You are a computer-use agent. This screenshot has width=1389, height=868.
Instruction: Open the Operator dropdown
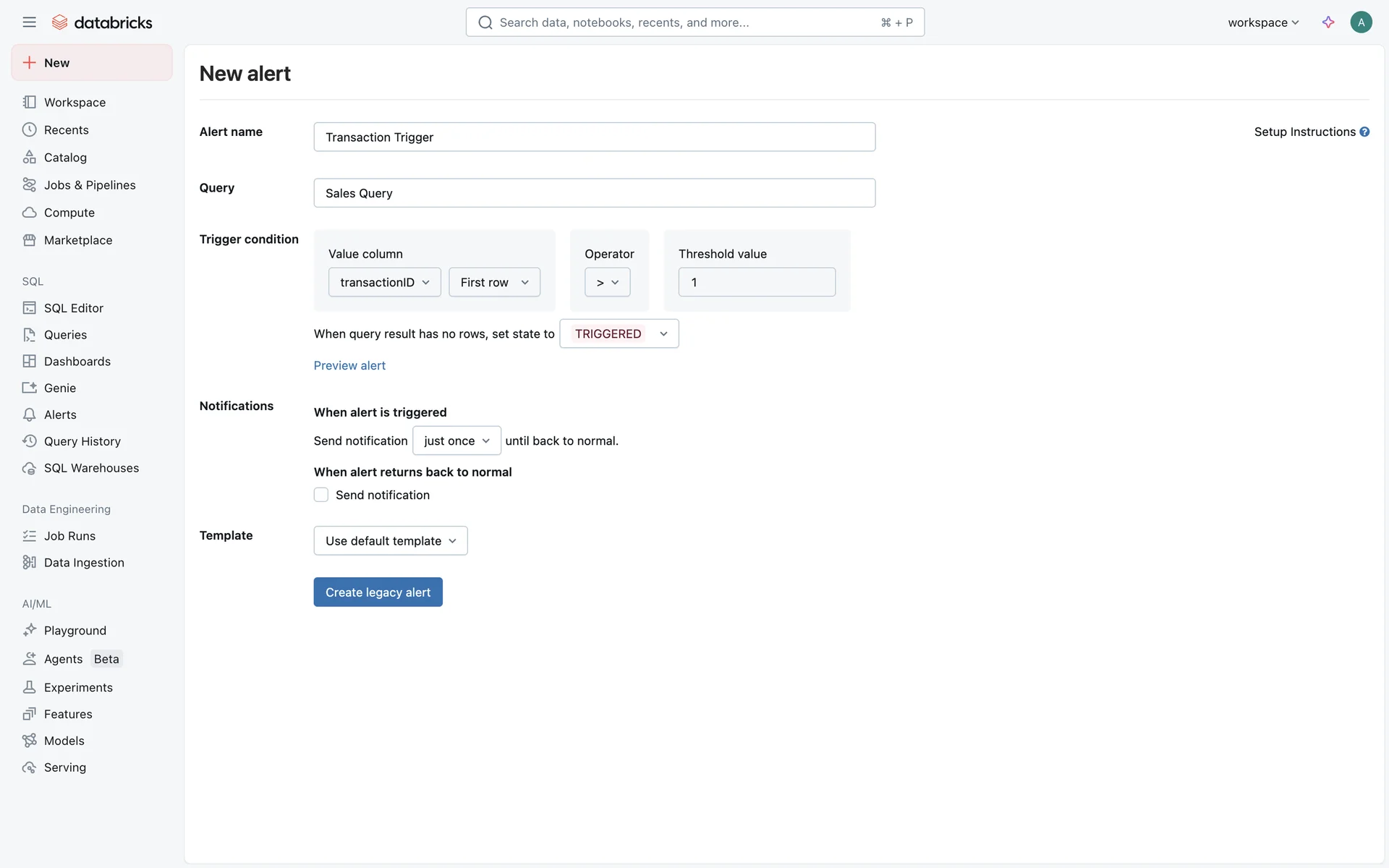click(607, 282)
